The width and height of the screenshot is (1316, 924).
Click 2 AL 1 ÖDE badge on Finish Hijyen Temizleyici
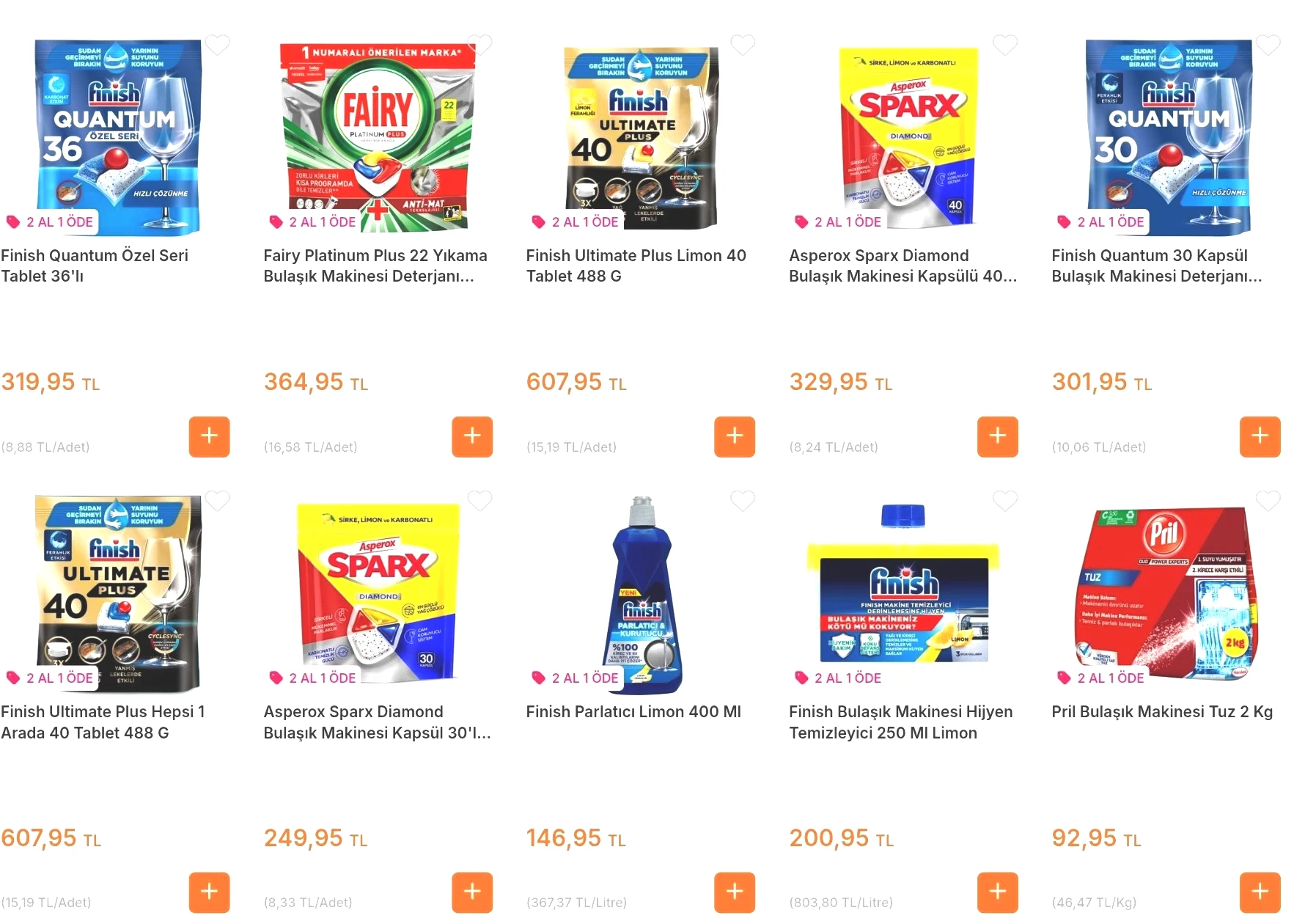tap(839, 678)
